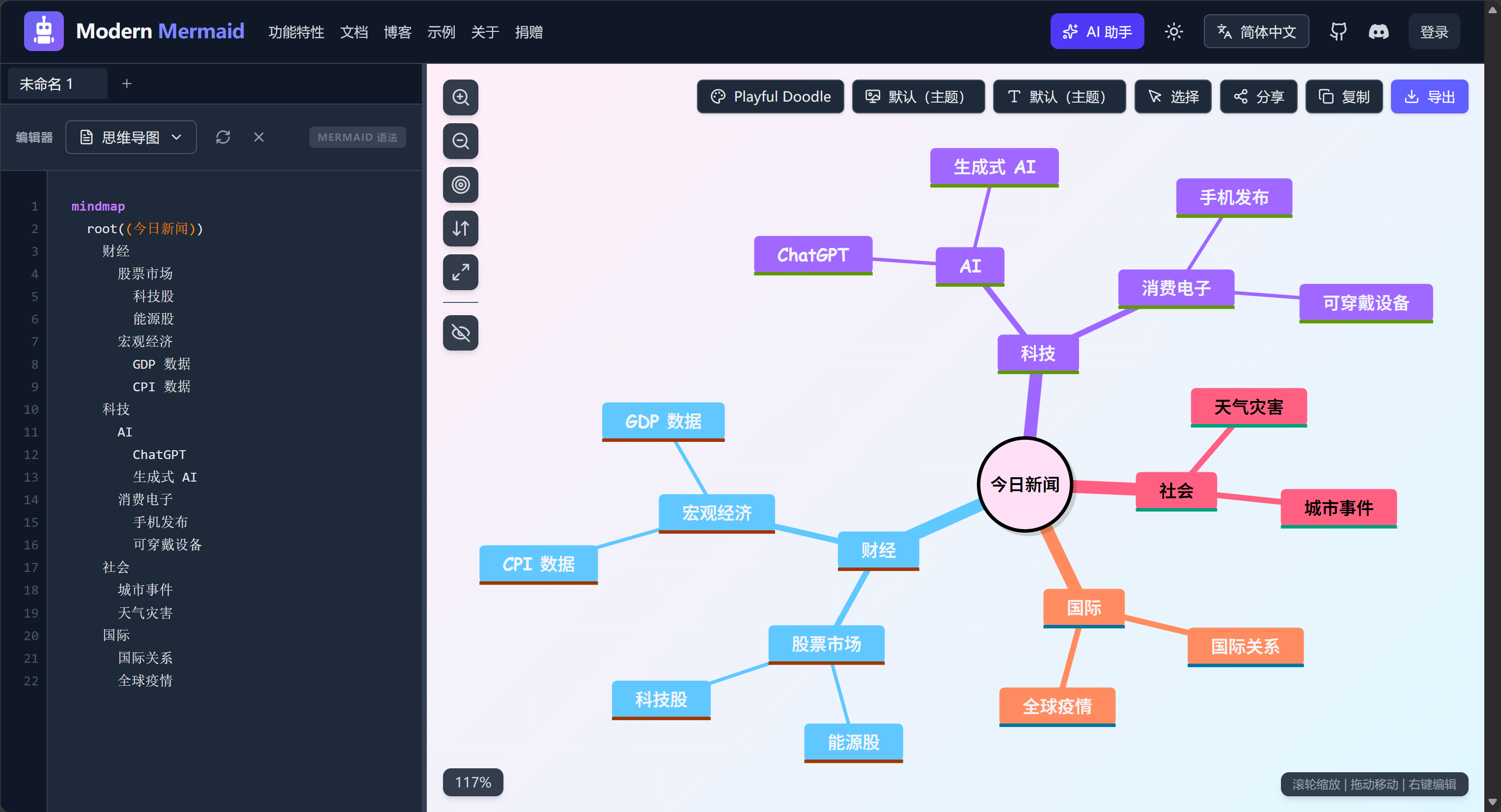Image resolution: width=1501 pixels, height=812 pixels.
Task: Open the 默认 (主题) background dropdown
Action: [x=918, y=97]
